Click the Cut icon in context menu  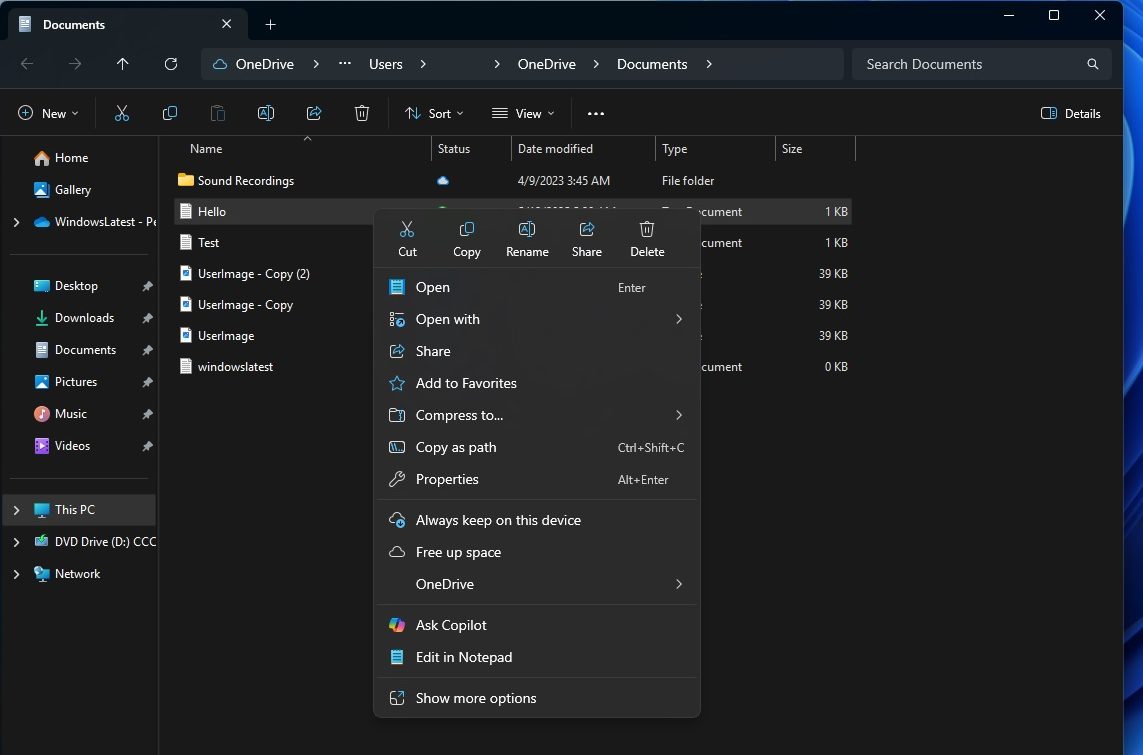click(407, 239)
